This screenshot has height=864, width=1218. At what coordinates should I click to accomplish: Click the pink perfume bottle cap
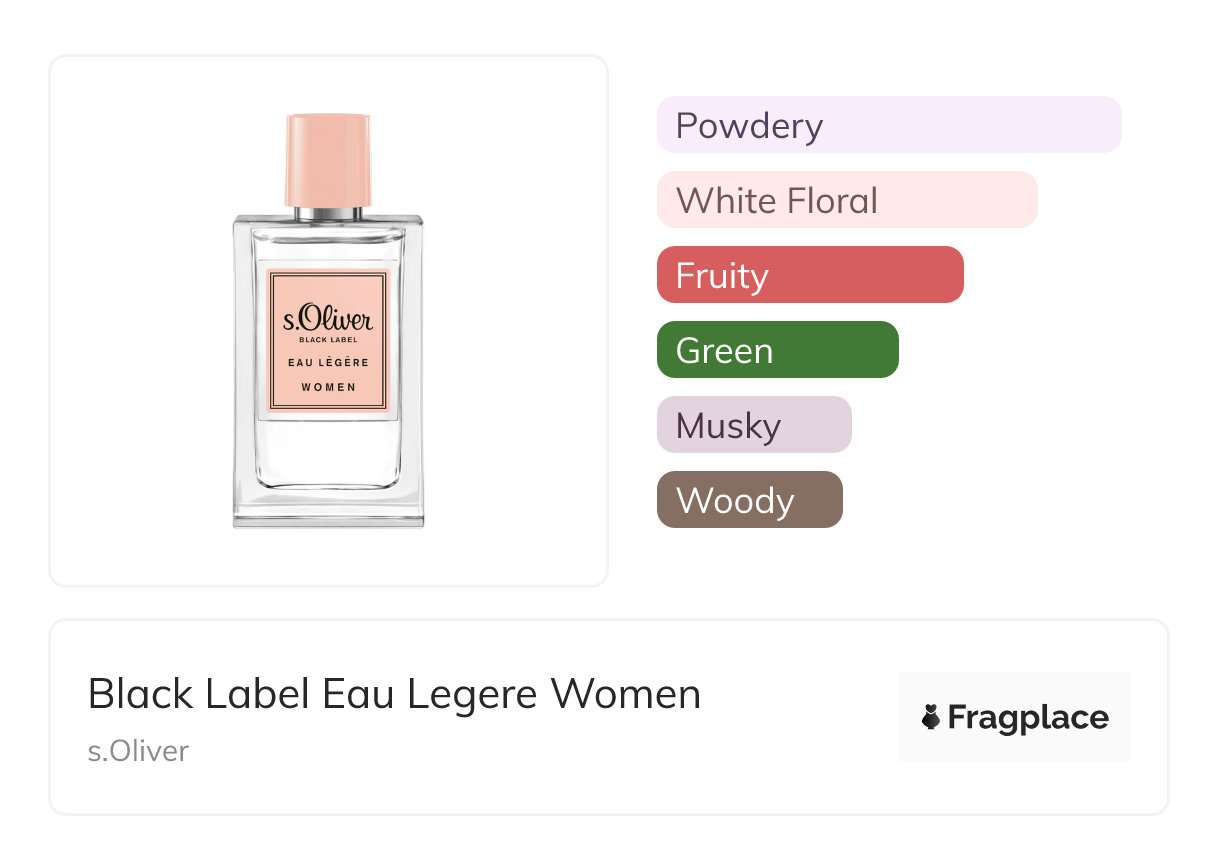328,160
